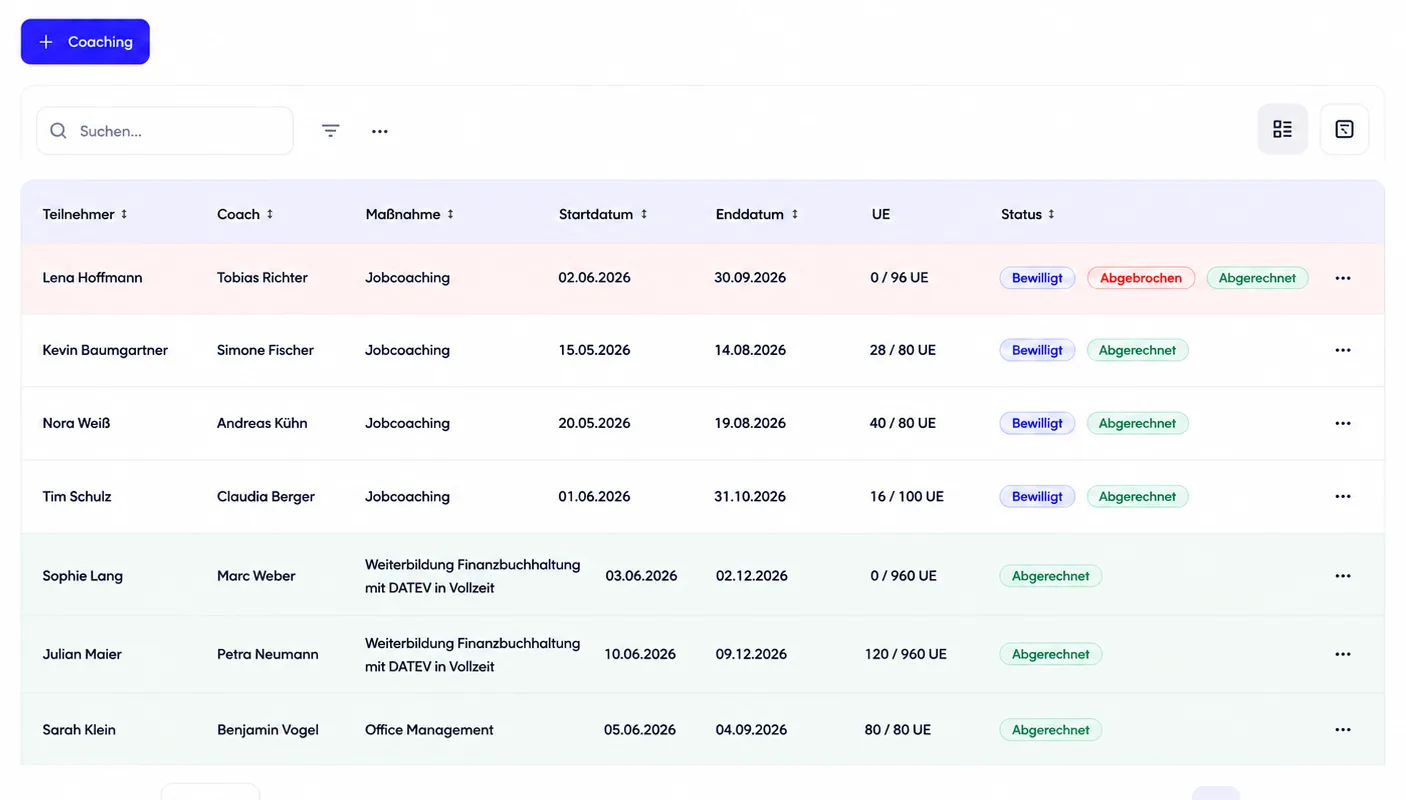This screenshot has height=800, width=1406.
Task: Click the Bewilligt badge for Tim Schulz
Action: pos(1037,496)
